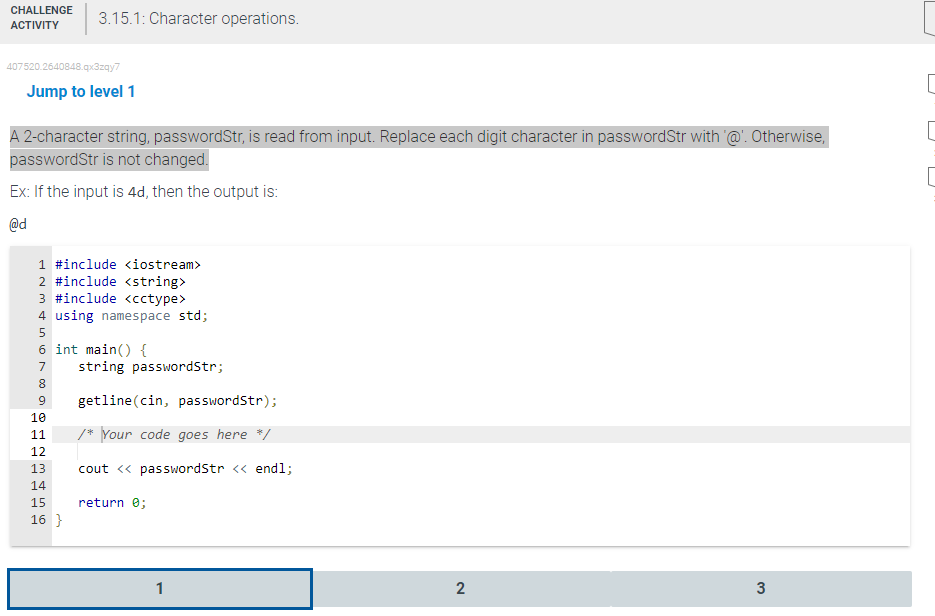The image size is (935, 616).
Task: Select level tab 3
Action: 761,589
